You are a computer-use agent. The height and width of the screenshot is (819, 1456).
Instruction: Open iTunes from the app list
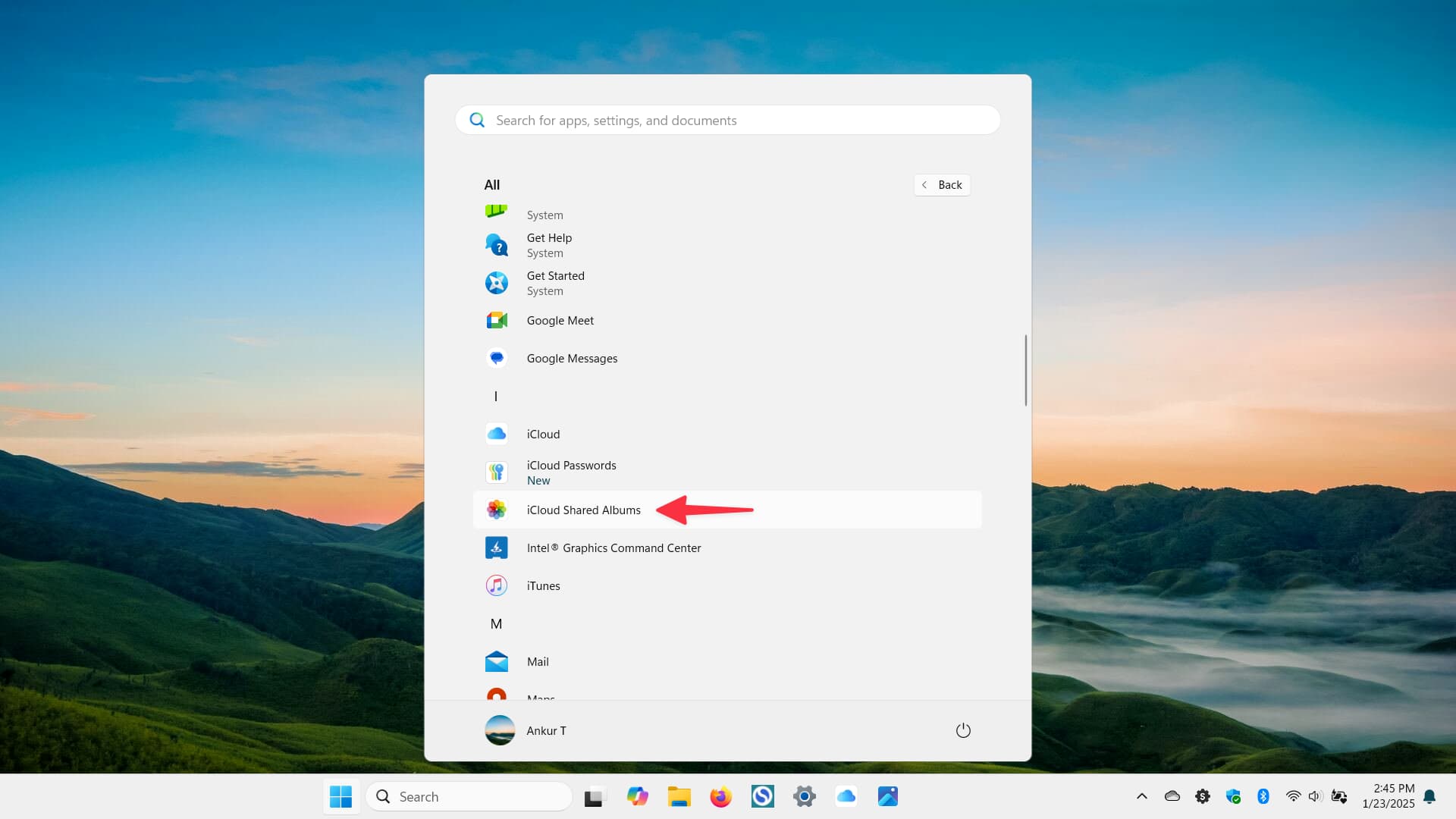726,585
